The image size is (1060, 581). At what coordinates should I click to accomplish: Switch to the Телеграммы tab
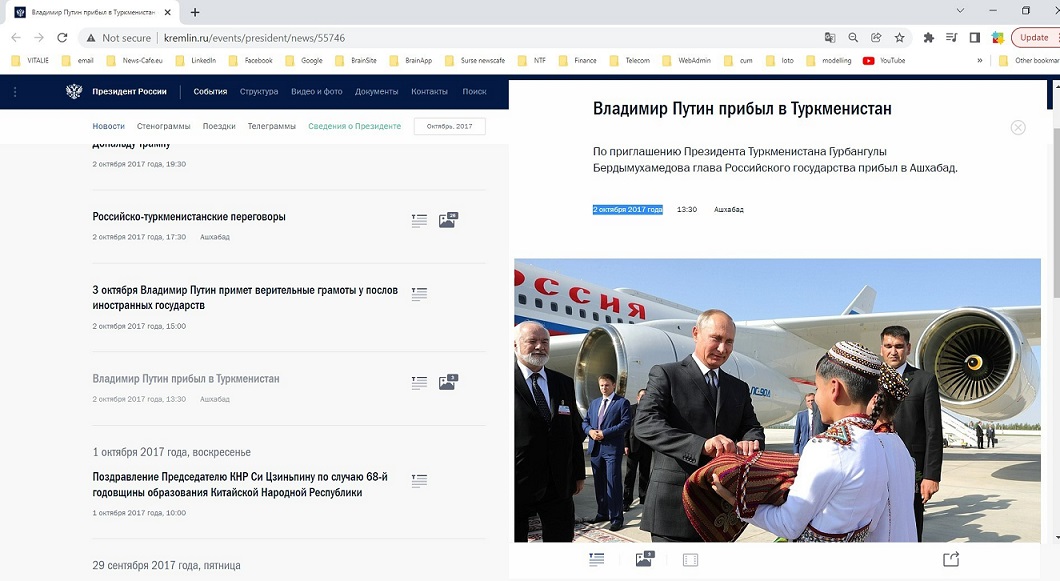pyautogui.click(x=272, y=126)
